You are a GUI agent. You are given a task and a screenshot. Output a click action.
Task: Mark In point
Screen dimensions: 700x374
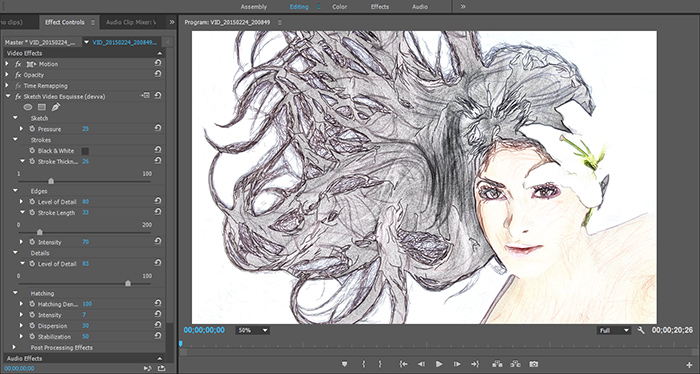(363, 364)
